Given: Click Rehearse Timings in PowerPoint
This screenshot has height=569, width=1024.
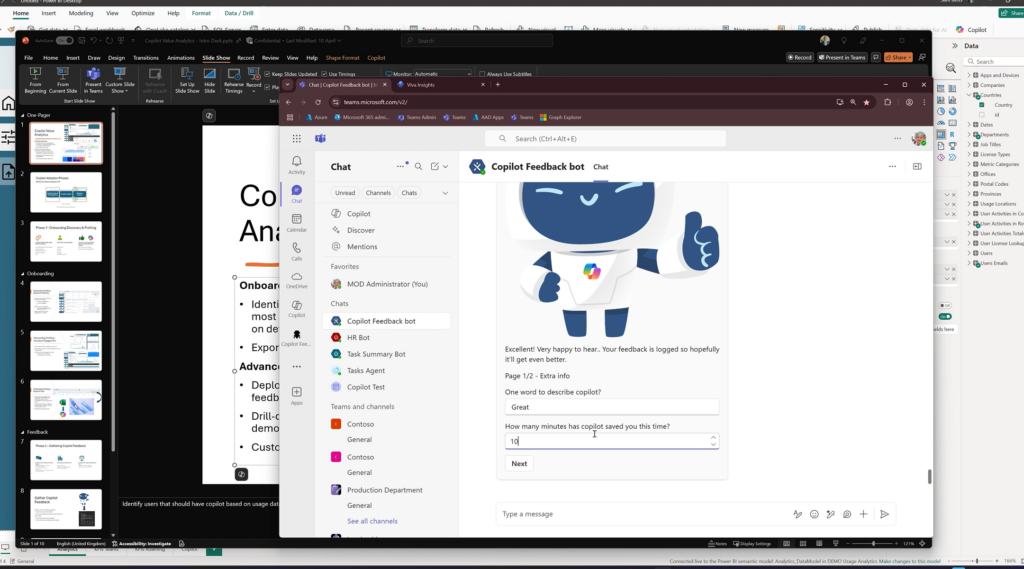Looking at the screenshot, I should (233, 80).
